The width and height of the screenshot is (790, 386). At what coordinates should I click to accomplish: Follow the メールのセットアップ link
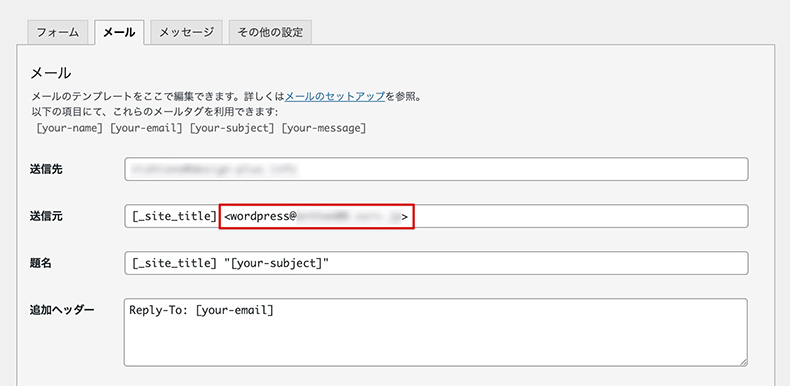(x=335, y=96)
